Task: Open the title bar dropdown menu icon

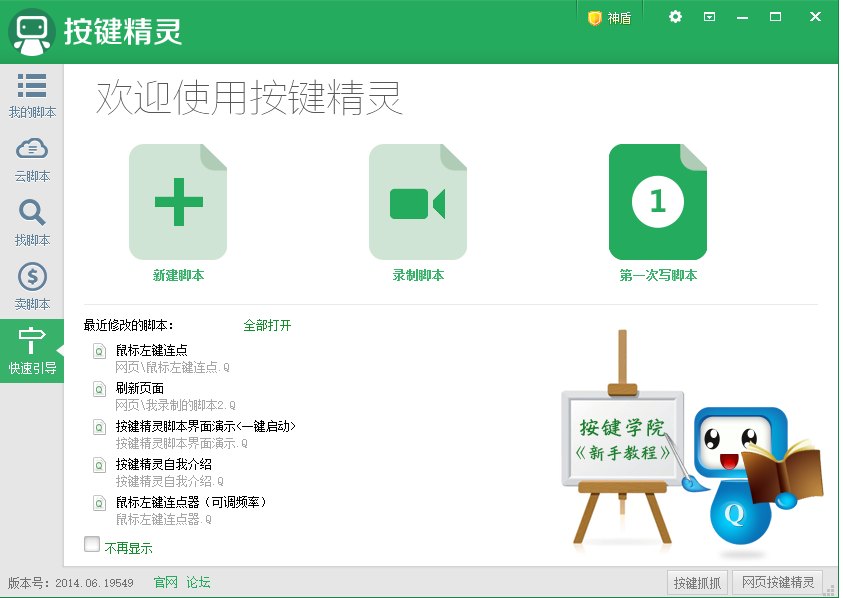Action: pos(709,17)
